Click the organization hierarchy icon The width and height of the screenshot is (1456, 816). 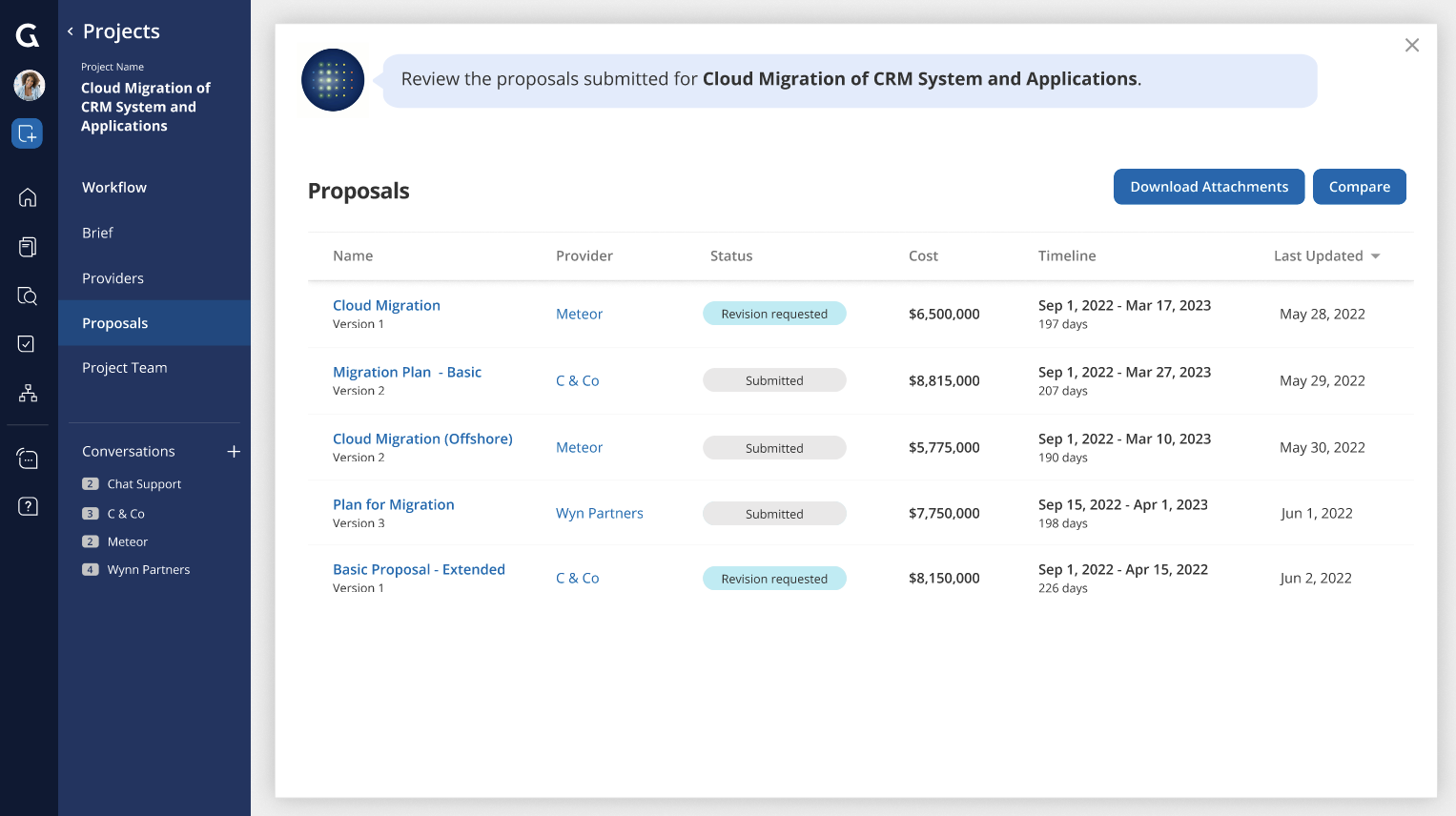(x=28, y=393)
